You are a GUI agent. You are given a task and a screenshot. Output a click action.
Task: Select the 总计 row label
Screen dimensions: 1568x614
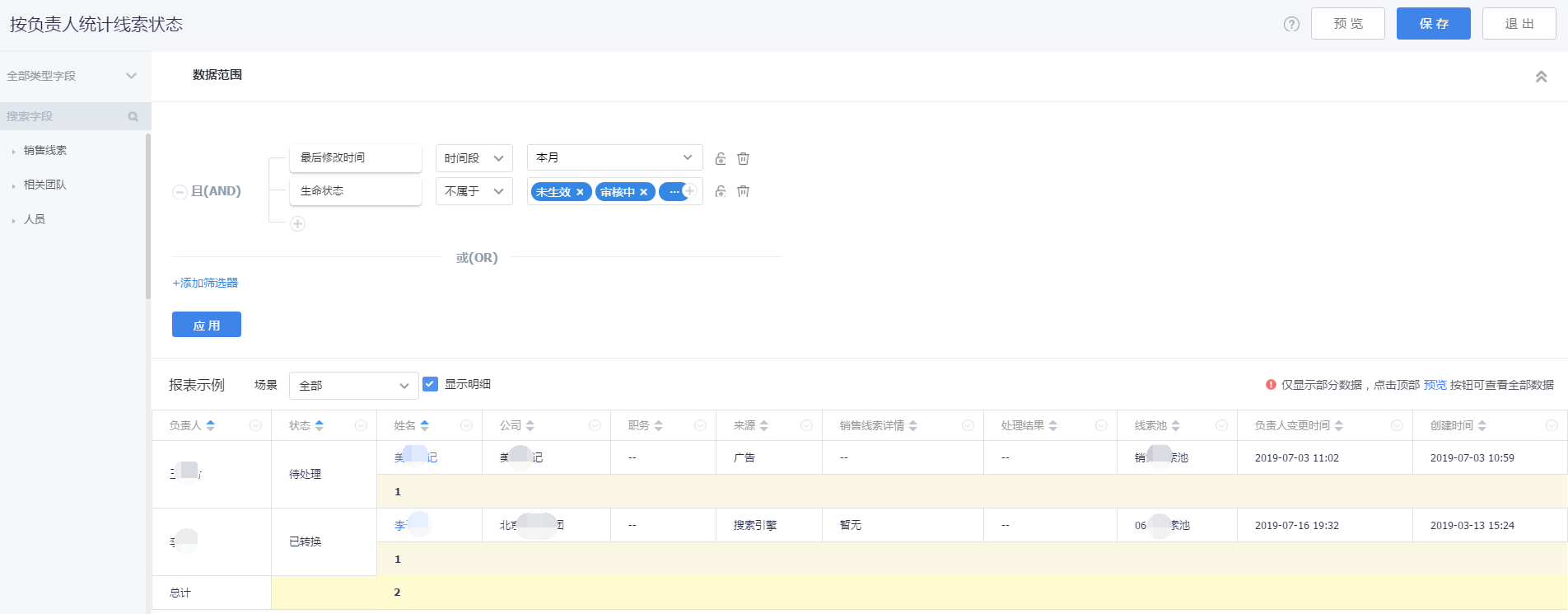pyautogui.click(x=180, y=593)
